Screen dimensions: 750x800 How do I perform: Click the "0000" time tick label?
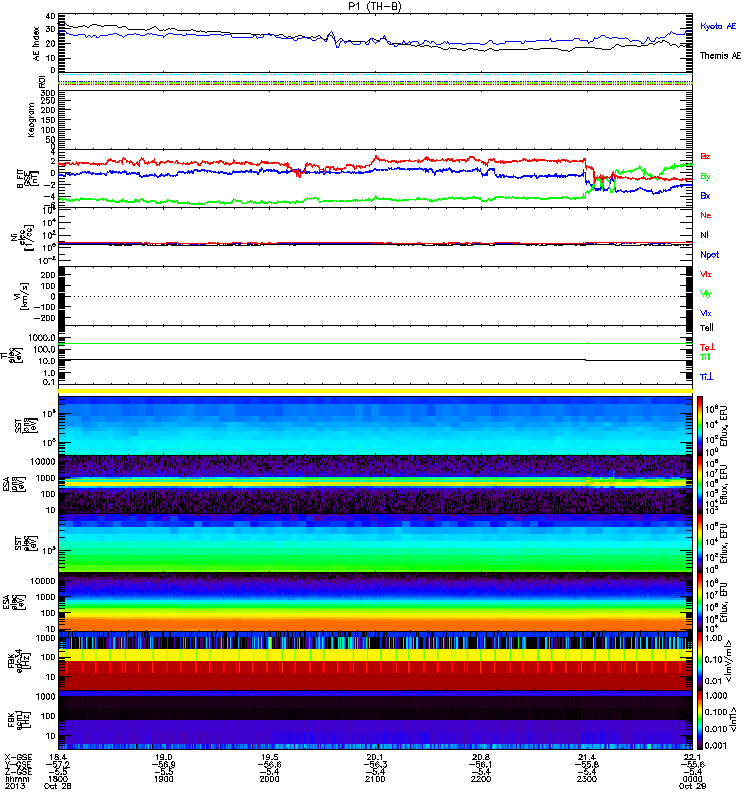point(692,779)
